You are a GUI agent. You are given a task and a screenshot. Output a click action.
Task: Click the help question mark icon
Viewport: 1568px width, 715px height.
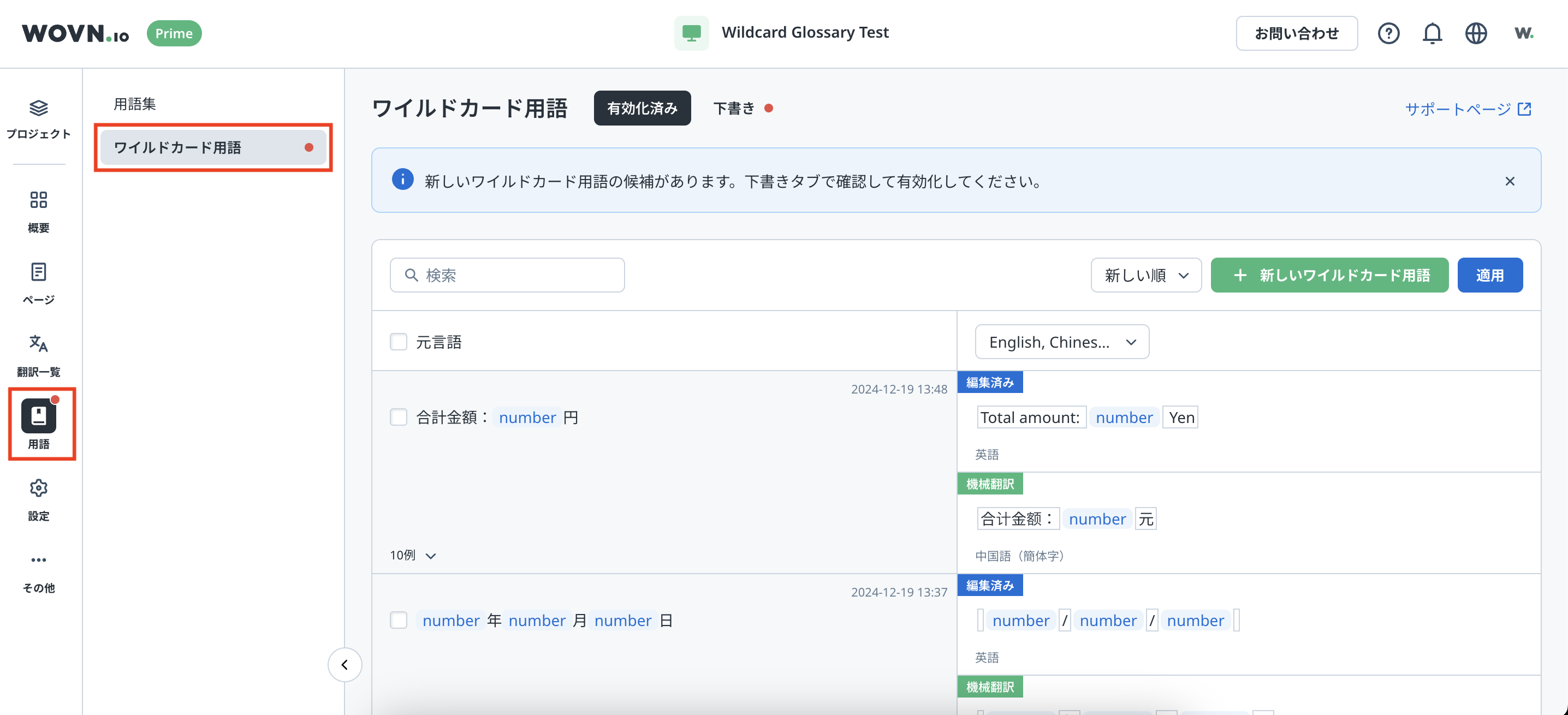click(1388, 33)
